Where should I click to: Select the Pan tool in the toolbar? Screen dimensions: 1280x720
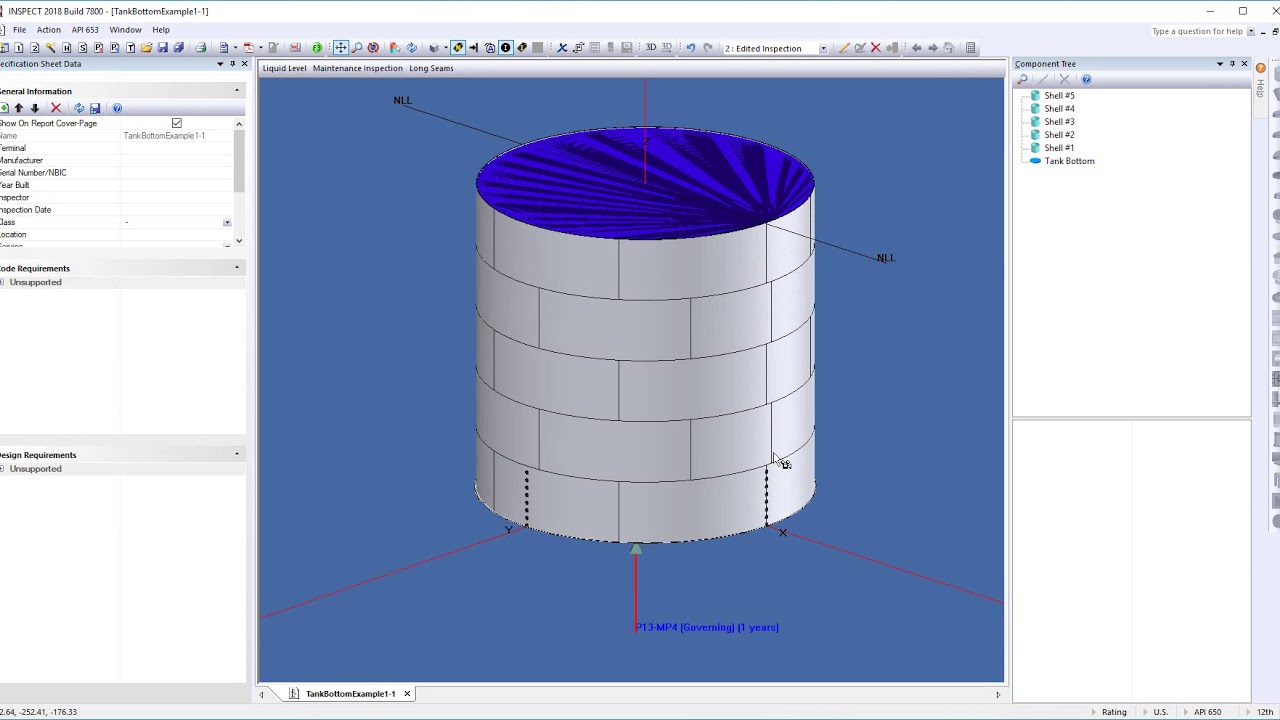pos(340,47)
